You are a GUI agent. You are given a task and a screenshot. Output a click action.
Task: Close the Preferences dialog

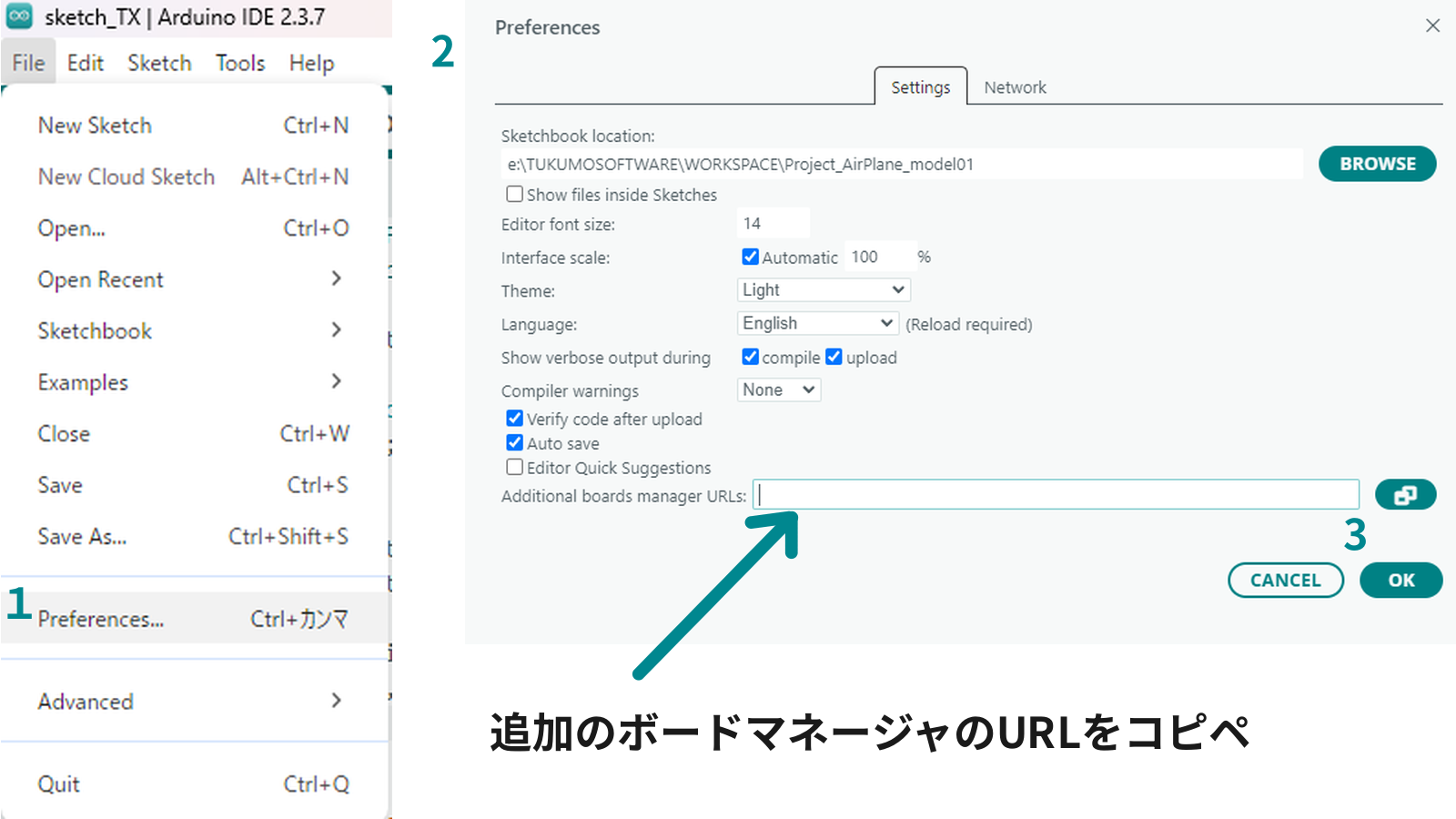(x=1433, y=25)
